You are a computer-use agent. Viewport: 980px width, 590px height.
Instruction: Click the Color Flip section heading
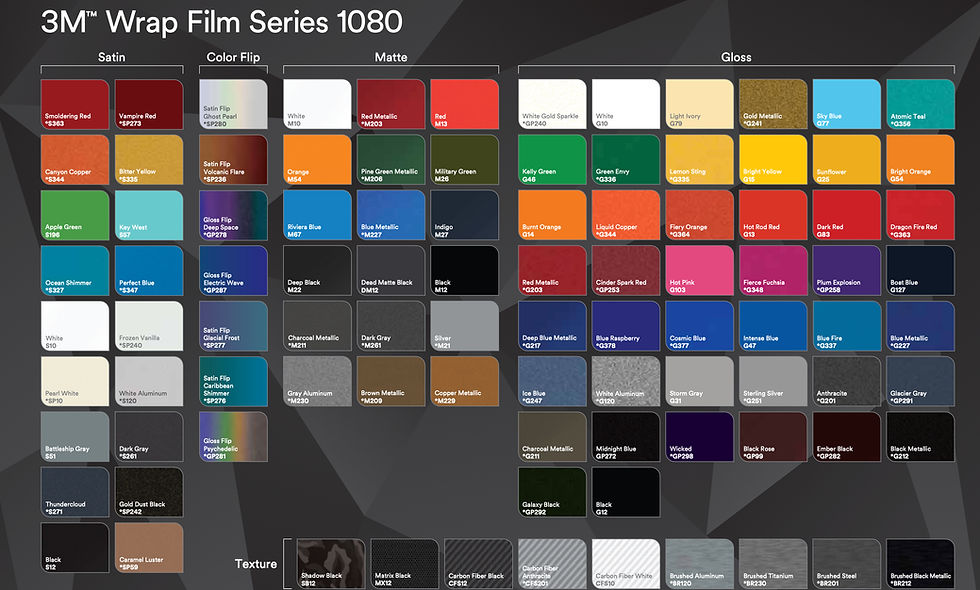point(233,57)
